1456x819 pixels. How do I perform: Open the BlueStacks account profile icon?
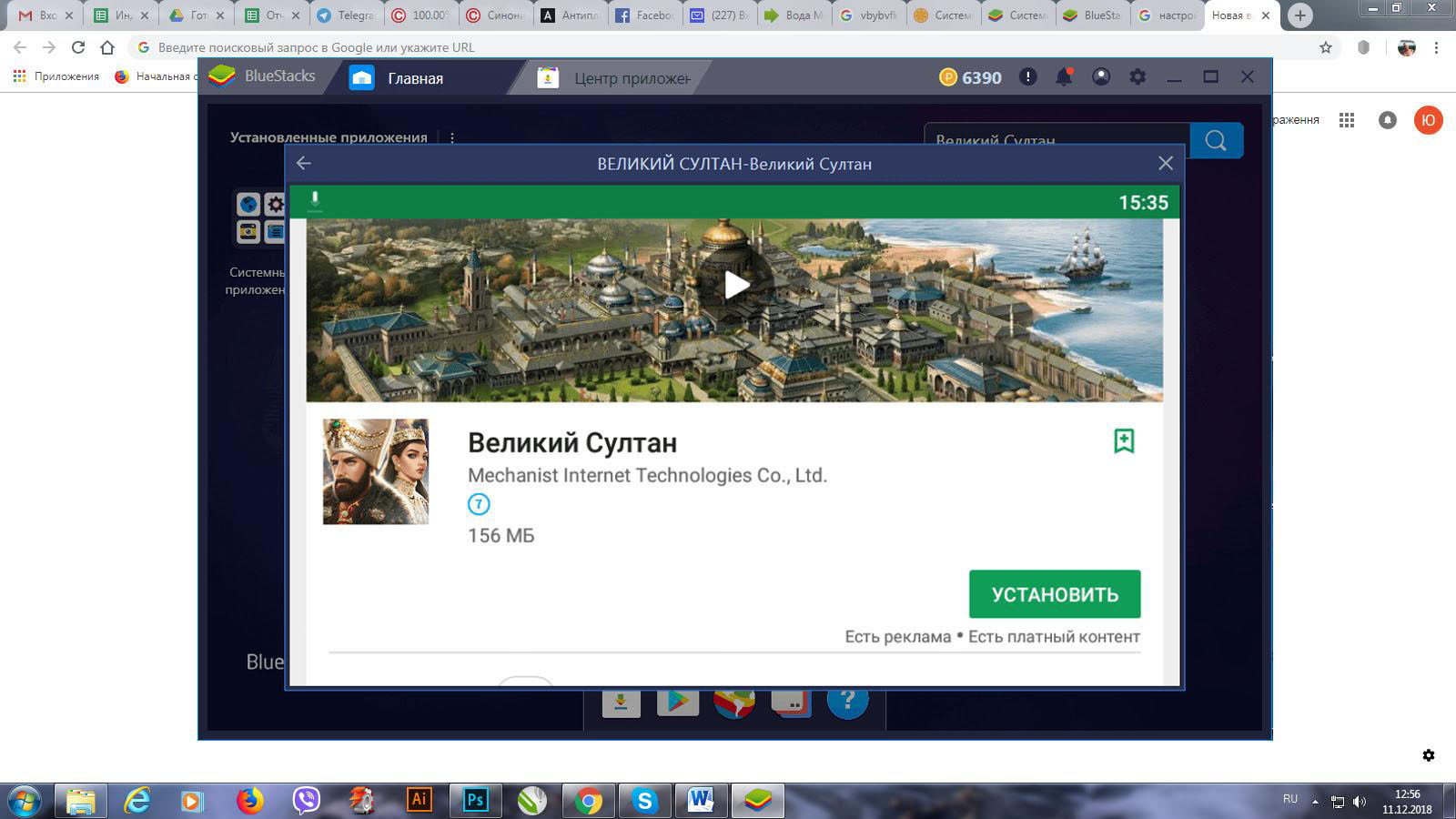click(1101, 77)
